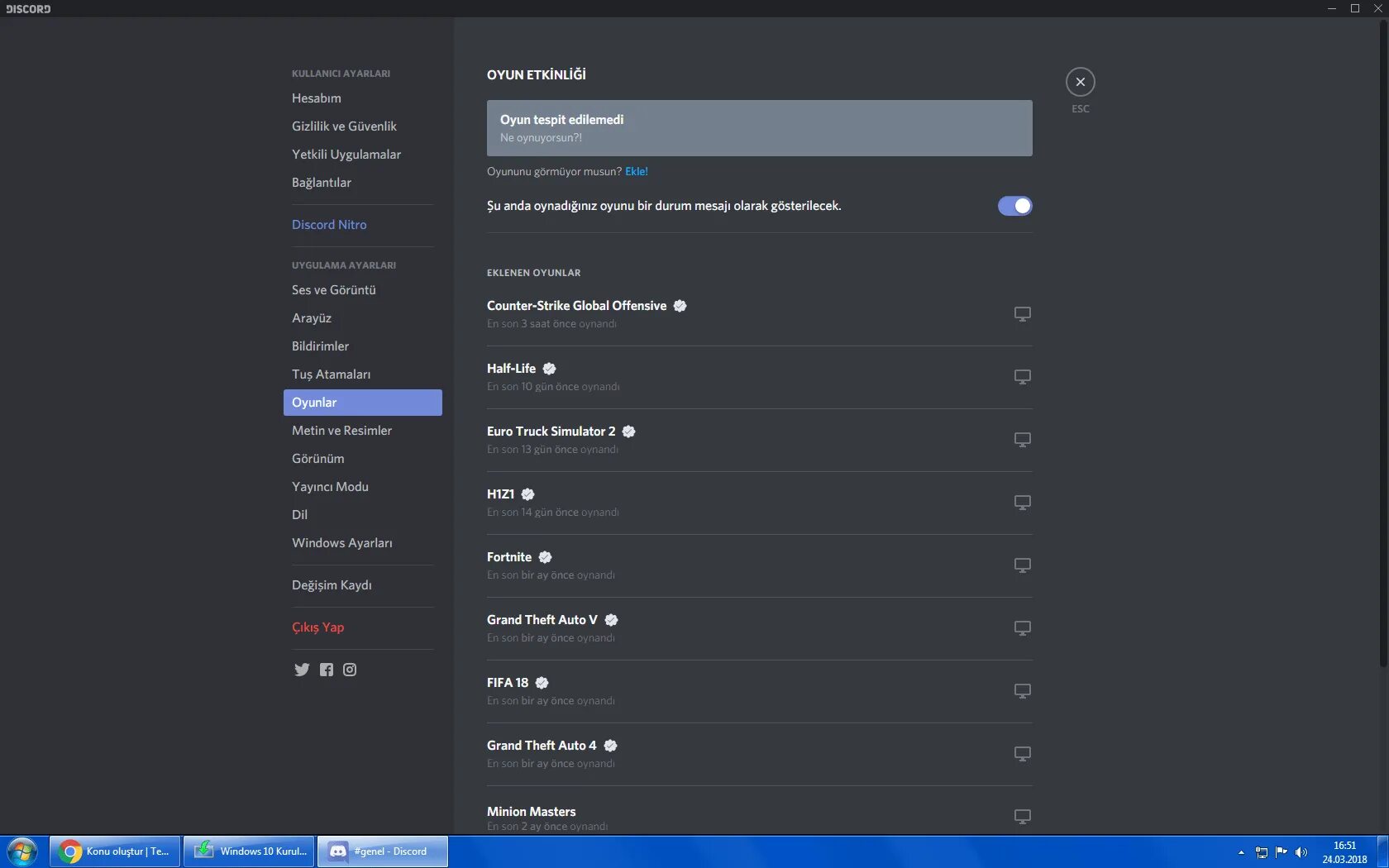Open taskbar clock showing 16:51
The height and width of the screenshot is (868, 1389).
click(1344, 852)
